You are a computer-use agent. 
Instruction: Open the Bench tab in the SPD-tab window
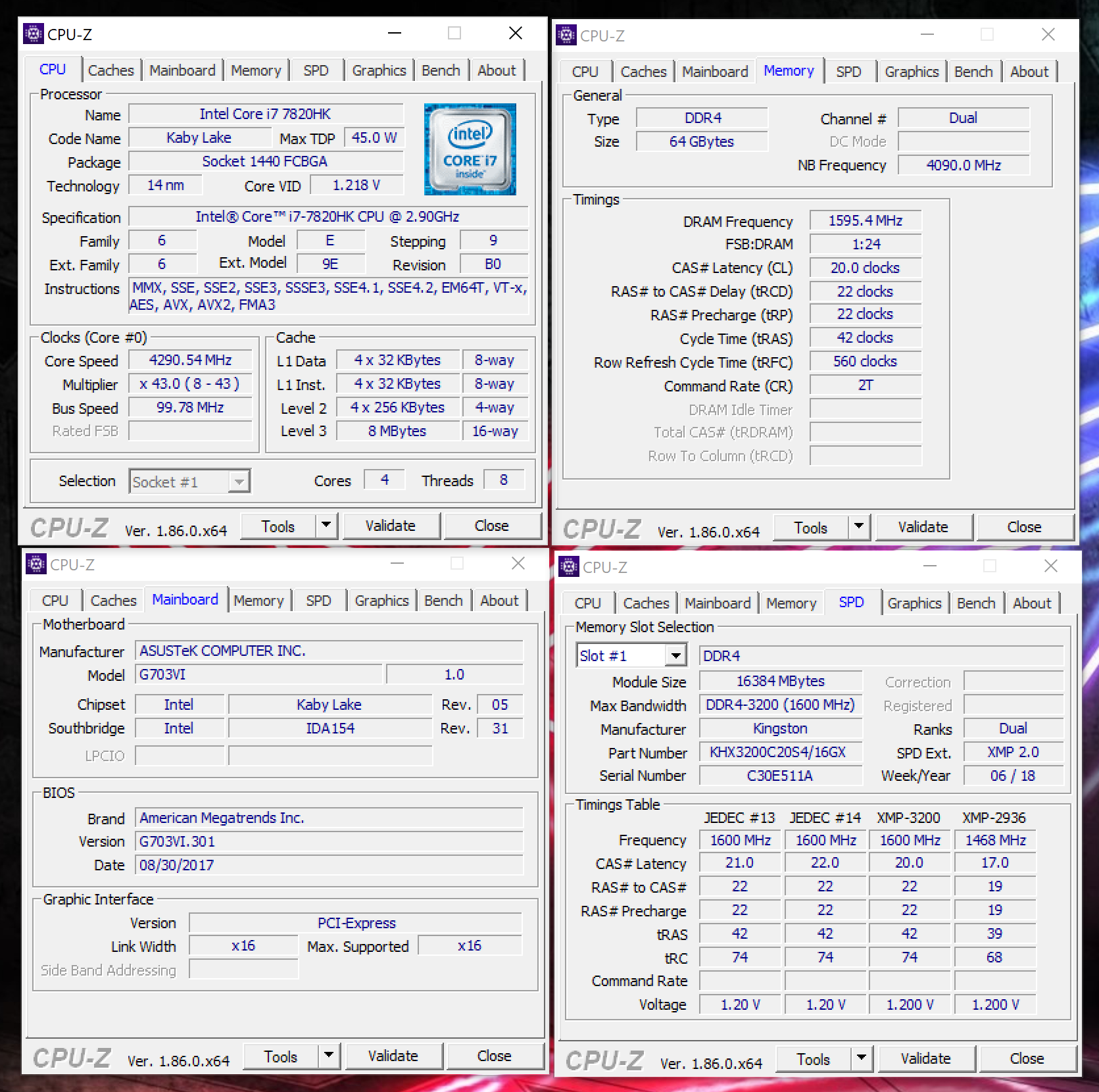(976, 603)
